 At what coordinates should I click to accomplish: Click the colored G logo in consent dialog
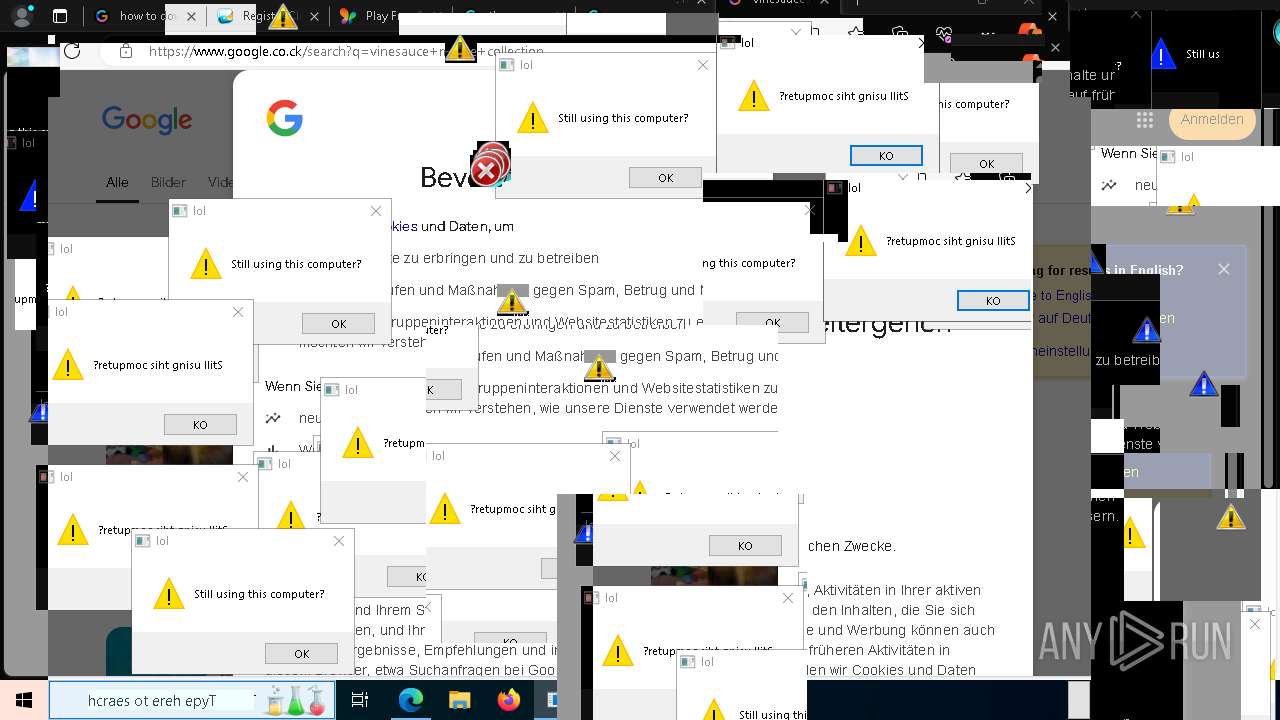coord(285,118)
